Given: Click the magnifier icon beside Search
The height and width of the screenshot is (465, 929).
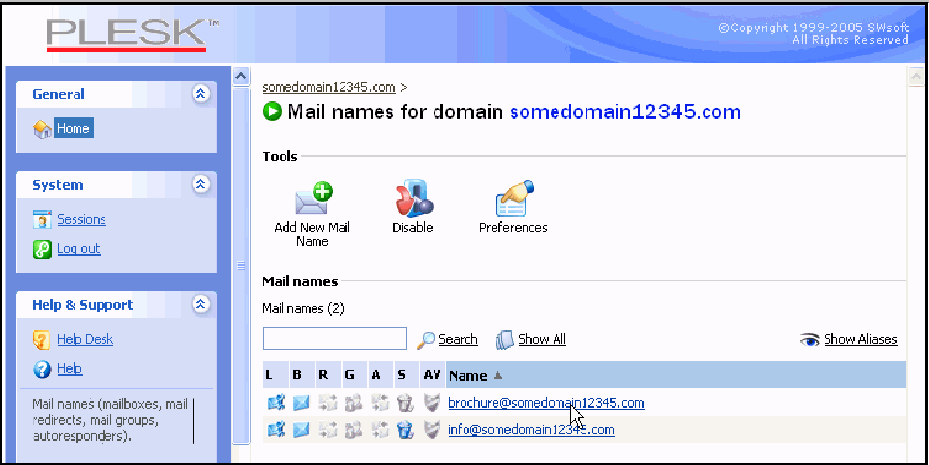Looking at the screenshot, I should pyautogui.click(x=426, y=340).
